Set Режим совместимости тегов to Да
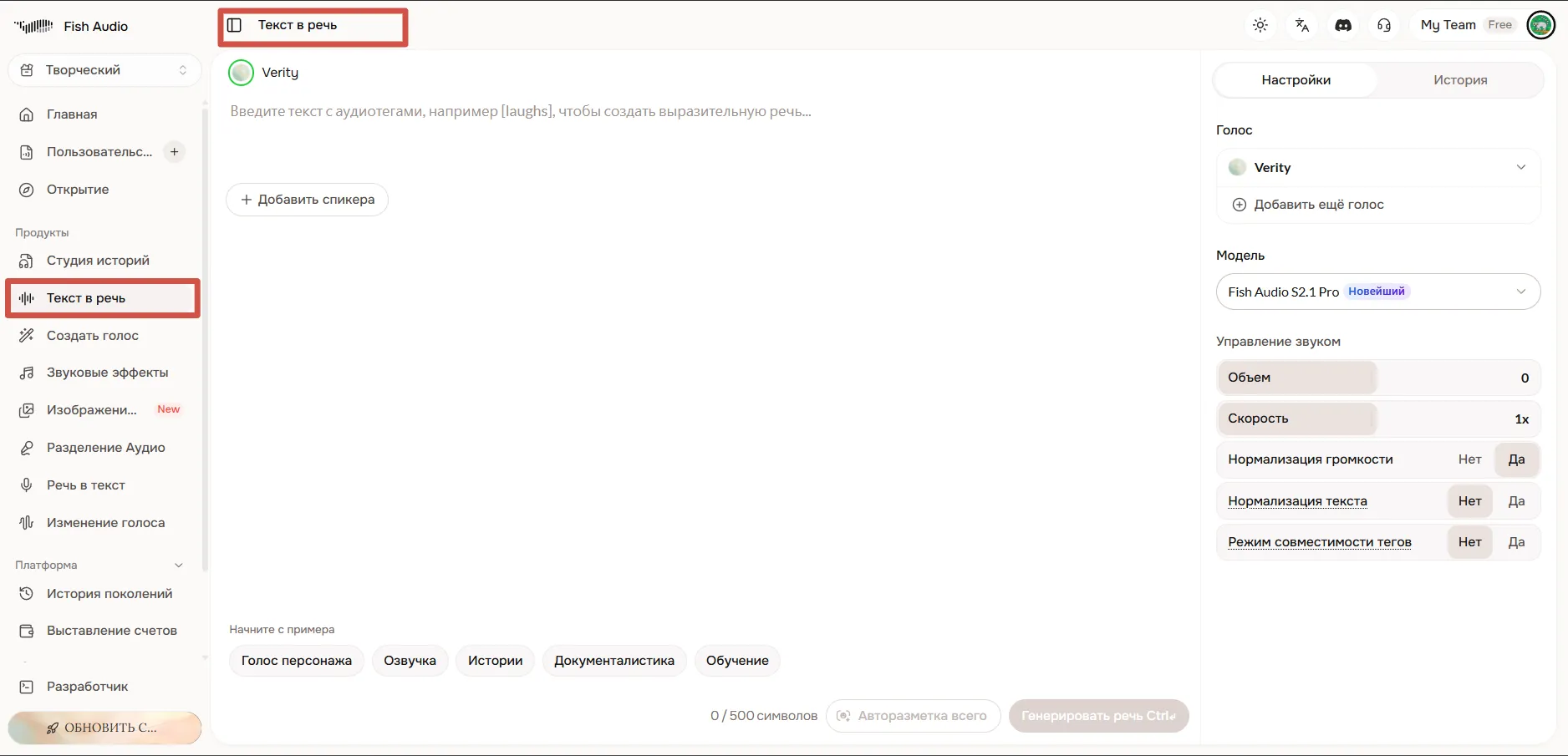Viewport: 1568px width, 756px height. (1516, 542)
